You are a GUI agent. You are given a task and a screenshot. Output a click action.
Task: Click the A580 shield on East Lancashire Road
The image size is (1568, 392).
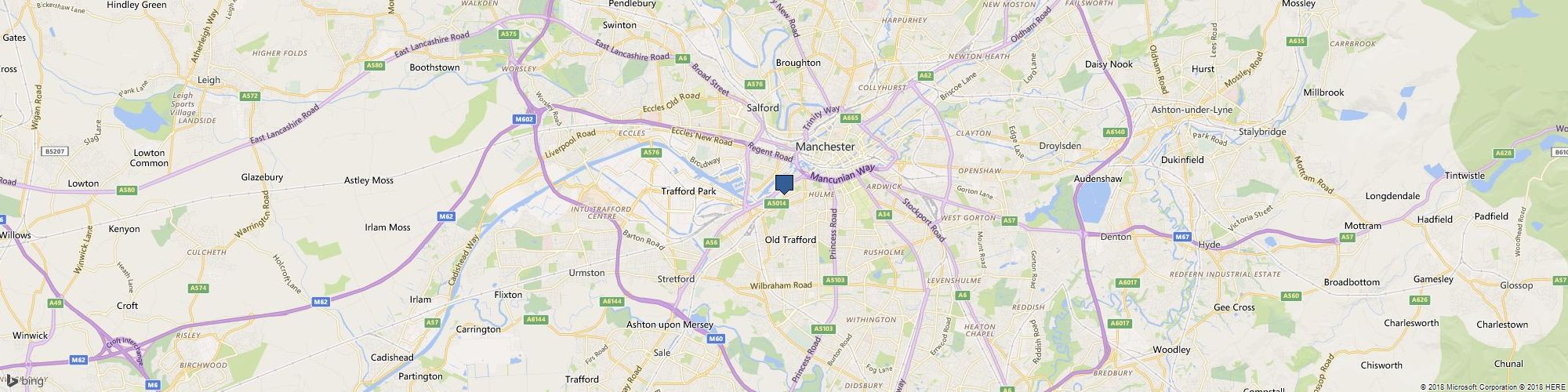(375, 65)
